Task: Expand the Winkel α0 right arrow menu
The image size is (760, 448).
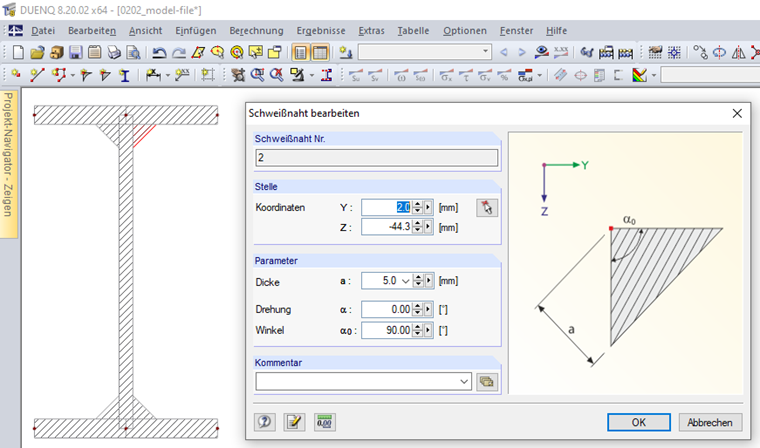Action: pyautogui.click(x=428, y=330)
